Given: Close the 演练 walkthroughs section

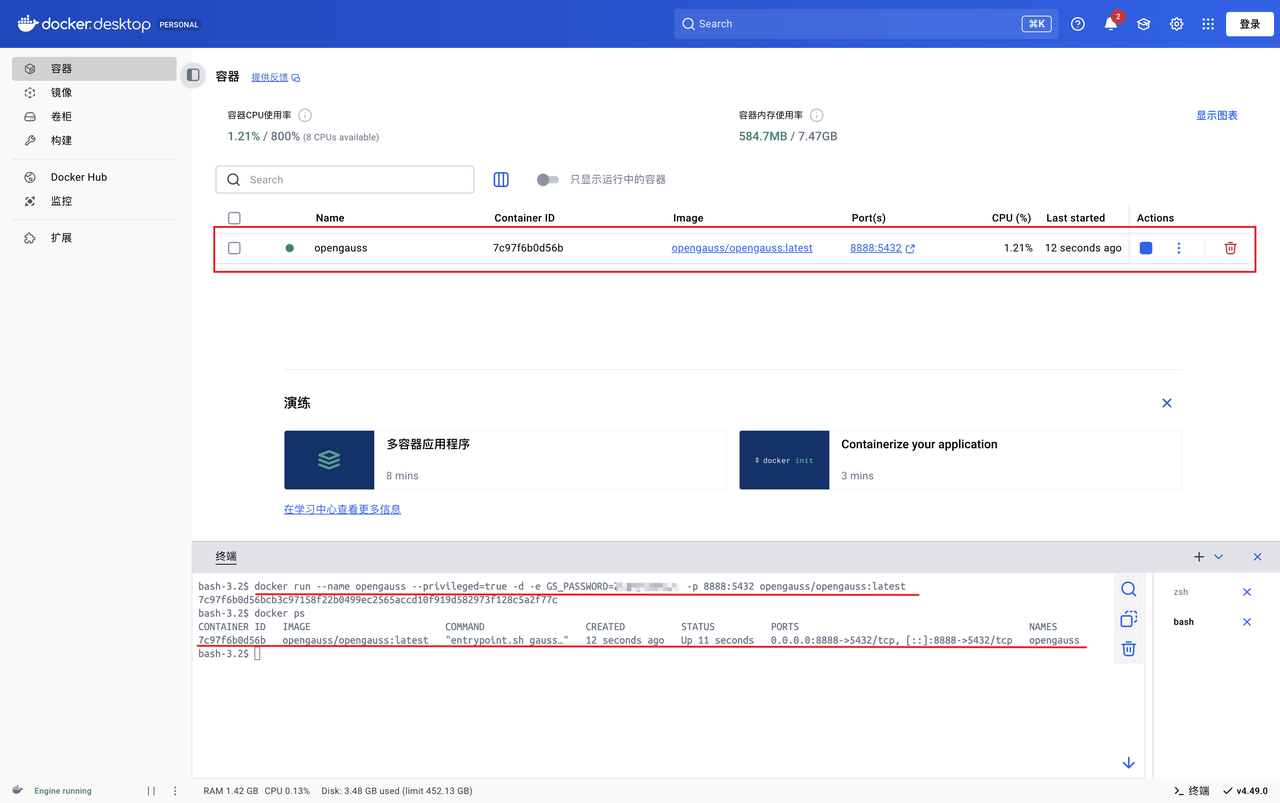Looking at the screenshot, I should pyautogui.click(x=1167, y=403).
